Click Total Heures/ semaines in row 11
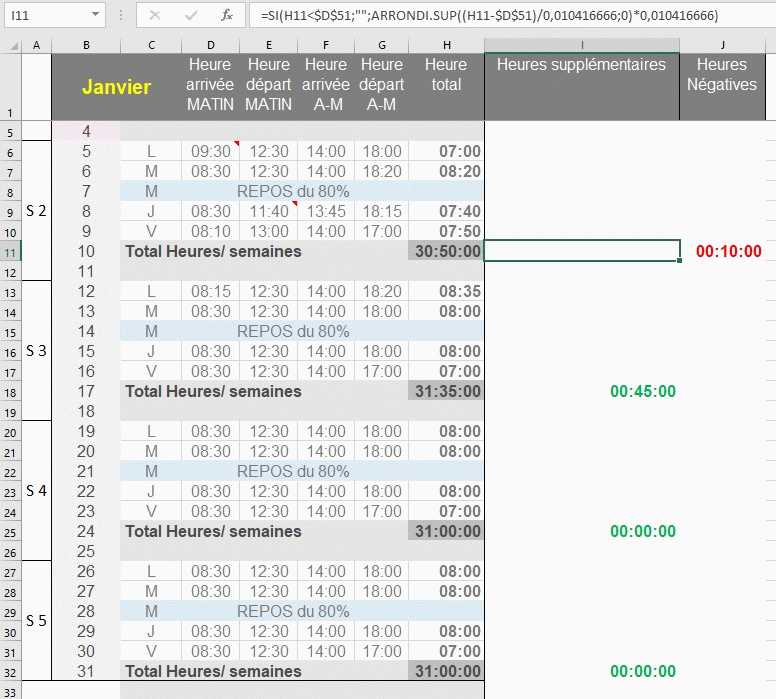The image size is (776, 699). point(213,251)
